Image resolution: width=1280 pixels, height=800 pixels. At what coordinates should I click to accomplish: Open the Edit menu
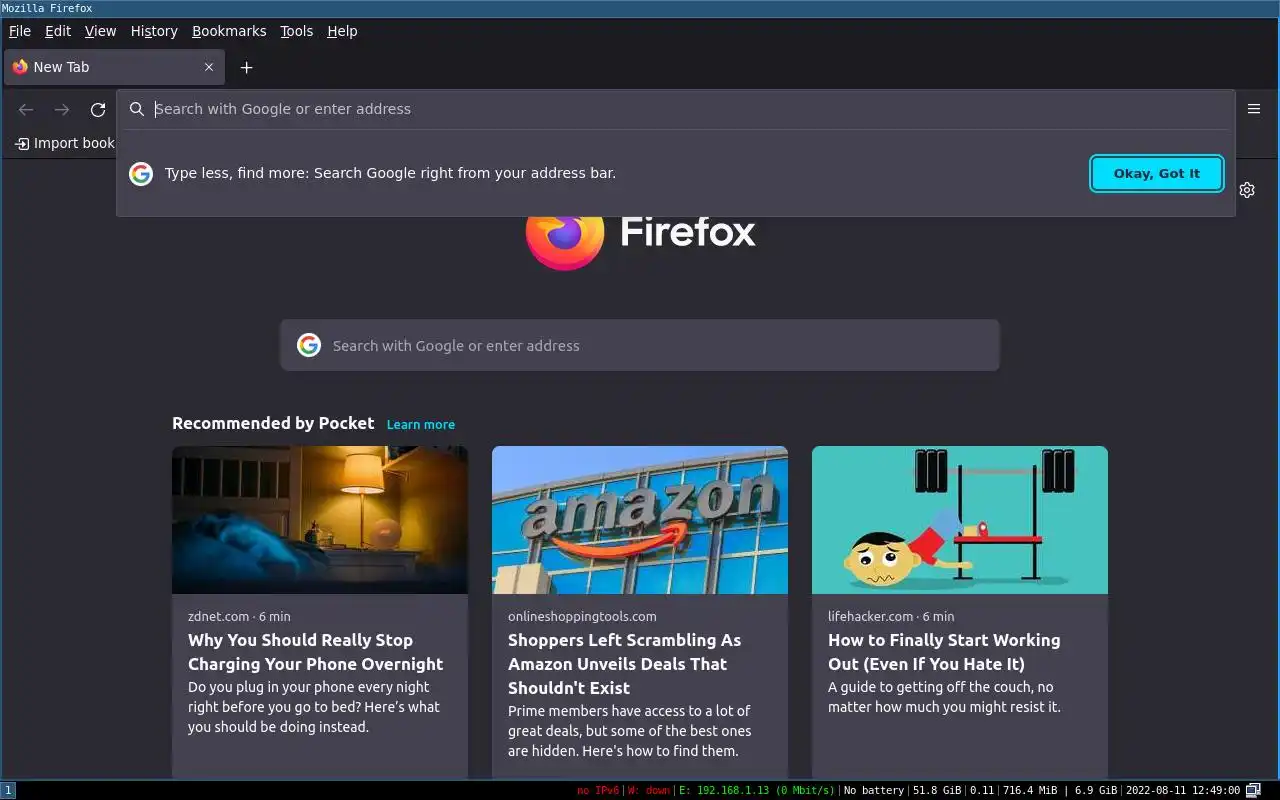pyautogui.click(x=58, y=31)
